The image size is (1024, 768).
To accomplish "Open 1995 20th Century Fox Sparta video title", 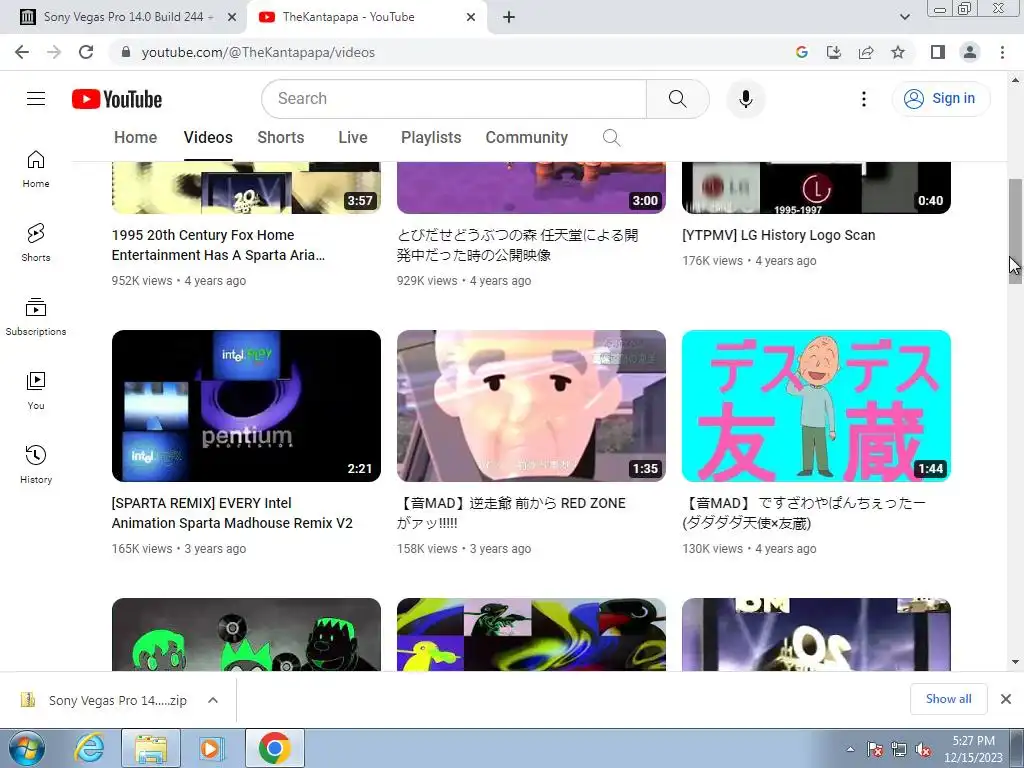I will point(218,245).
